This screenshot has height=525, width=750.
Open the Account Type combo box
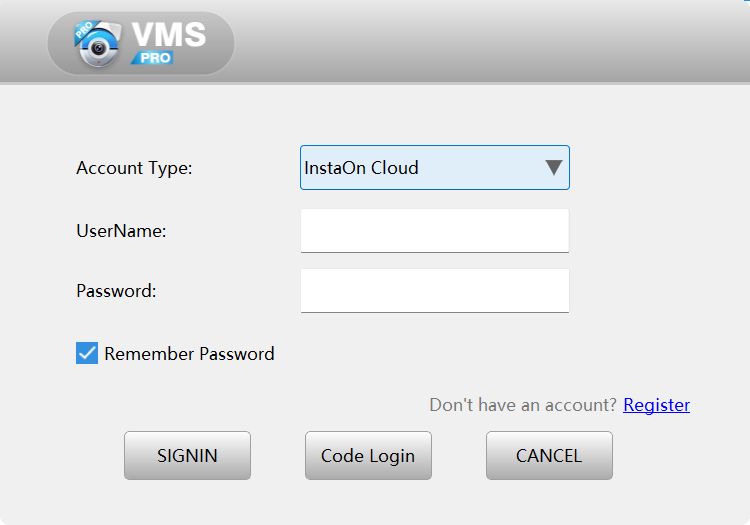pos(434,168)
